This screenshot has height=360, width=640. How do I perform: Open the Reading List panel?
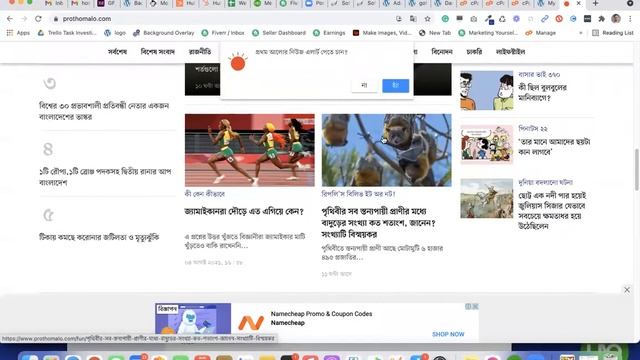pos(613,33)
